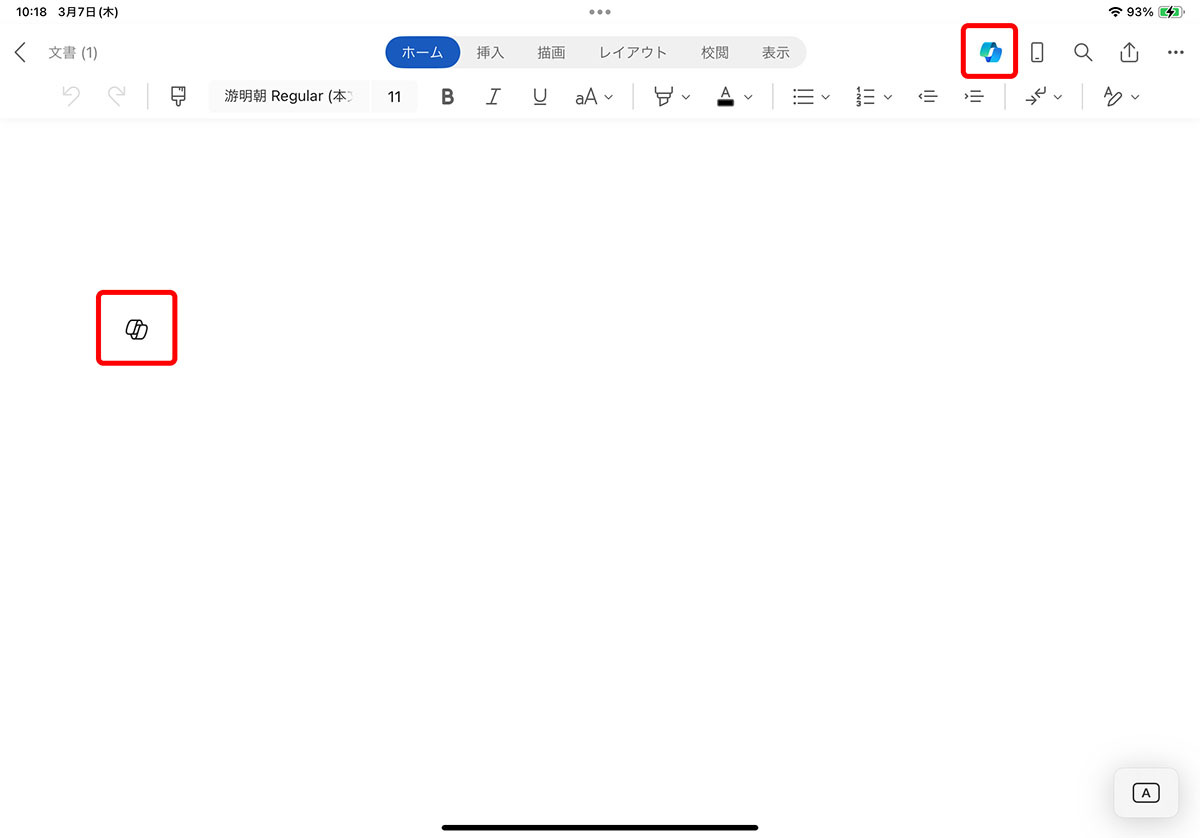
Task: Expand the styles dropdown arrow
Action: point(1135,97)
